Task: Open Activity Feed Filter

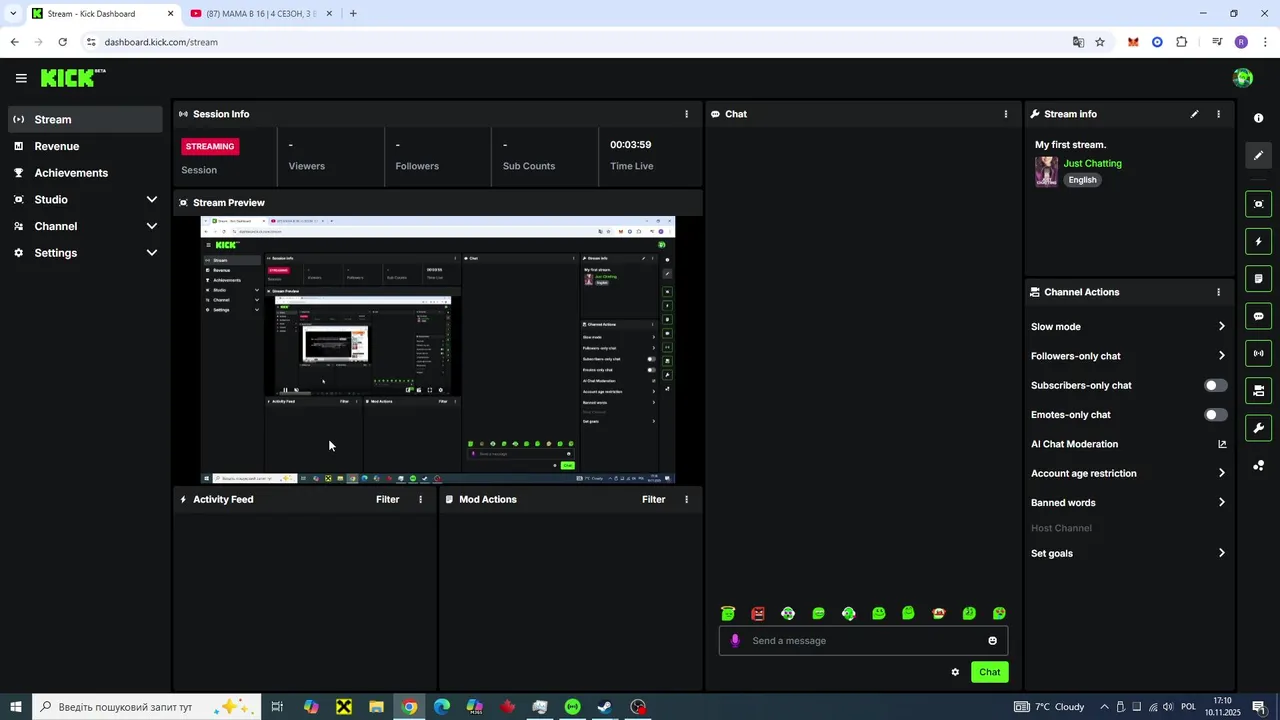Action: [x=388, y=499]
